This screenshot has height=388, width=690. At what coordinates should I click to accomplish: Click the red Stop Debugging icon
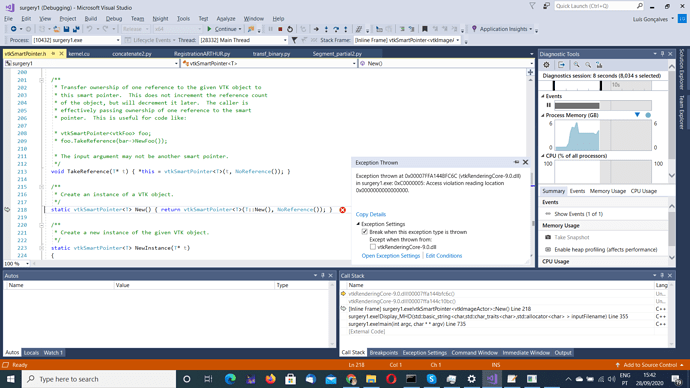(x=280, y=29)
